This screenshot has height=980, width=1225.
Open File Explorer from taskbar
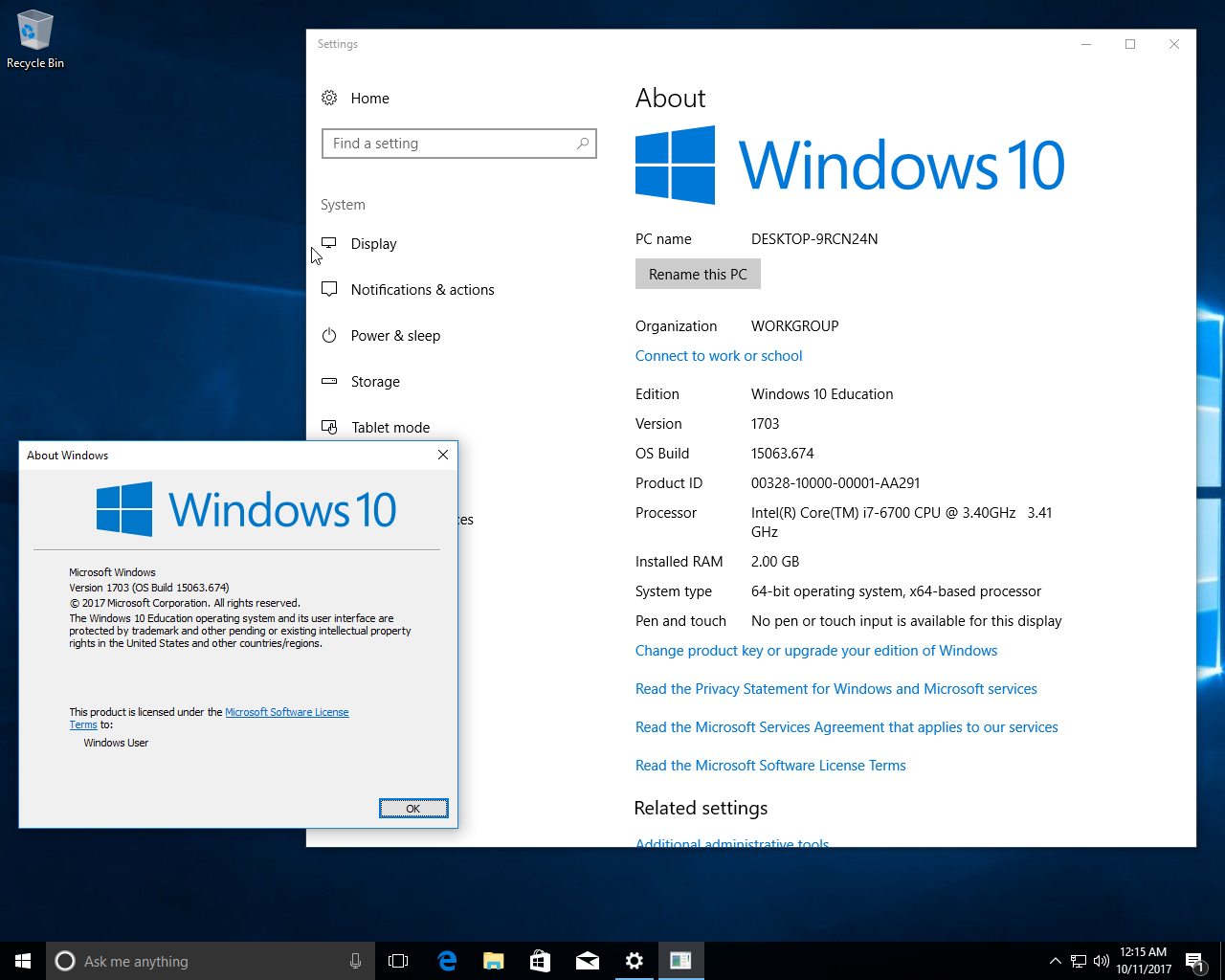coord(493,961)
